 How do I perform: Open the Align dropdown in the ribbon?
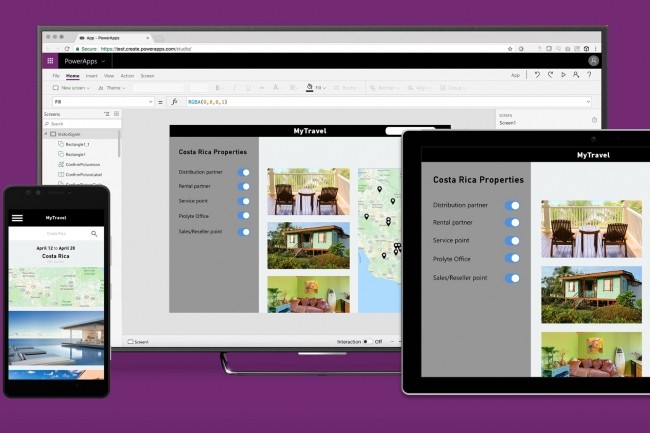tap(420, 88)
